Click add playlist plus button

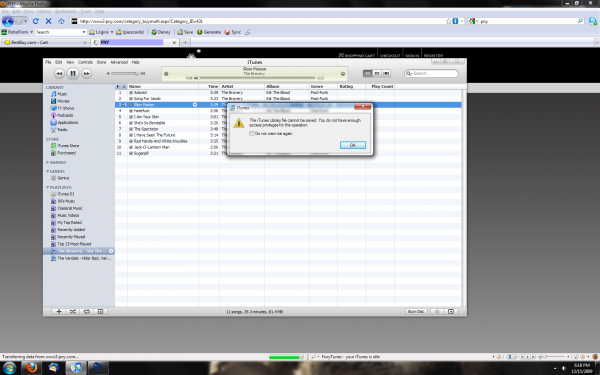59,311
